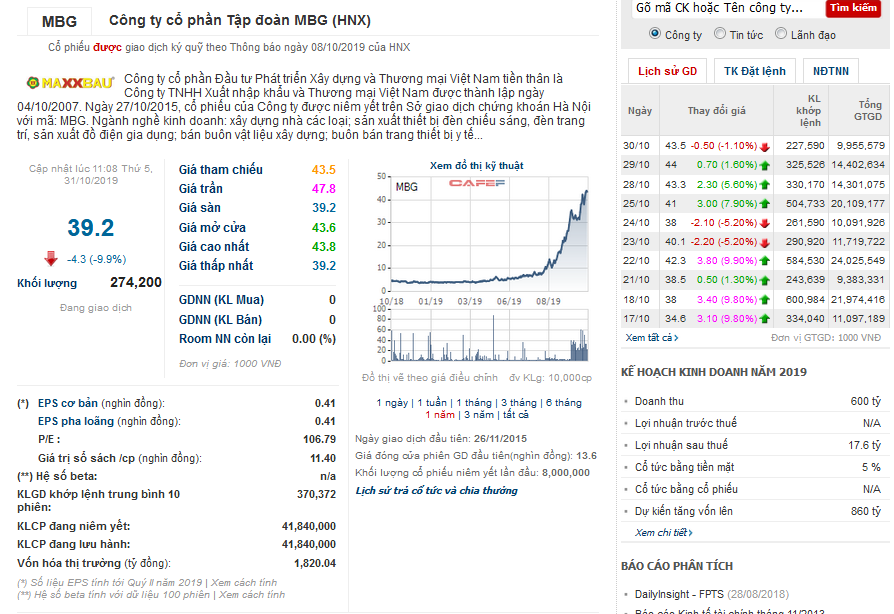Set the chart range to 1 năm

pyautogui.click(x=440, y=415)
